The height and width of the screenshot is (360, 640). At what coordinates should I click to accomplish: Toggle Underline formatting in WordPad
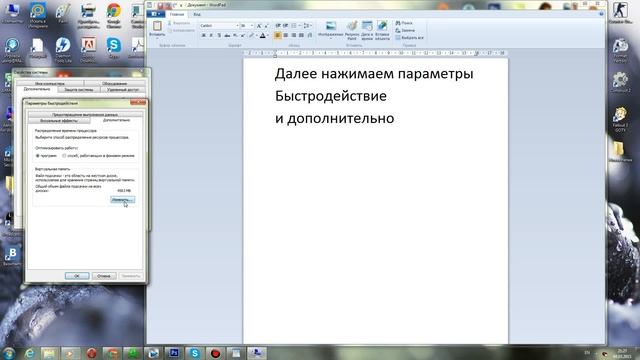click(x=219, y=36)
